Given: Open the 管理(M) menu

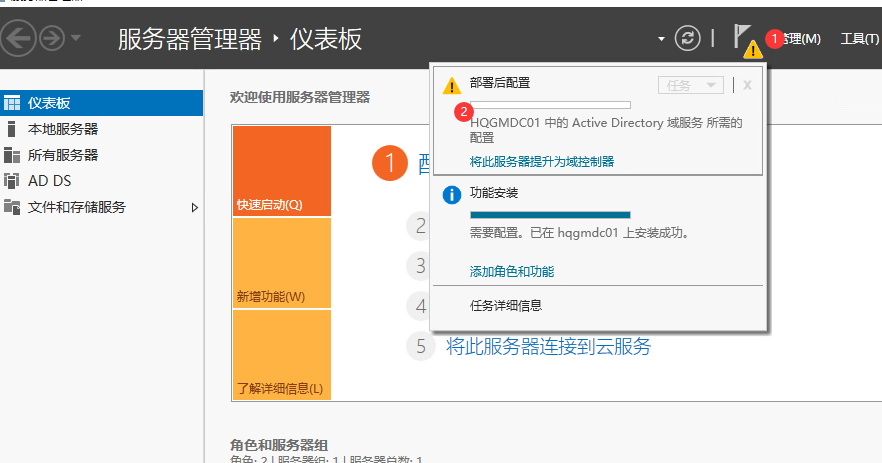Looking at the screenshot, I should click(800, 39).
